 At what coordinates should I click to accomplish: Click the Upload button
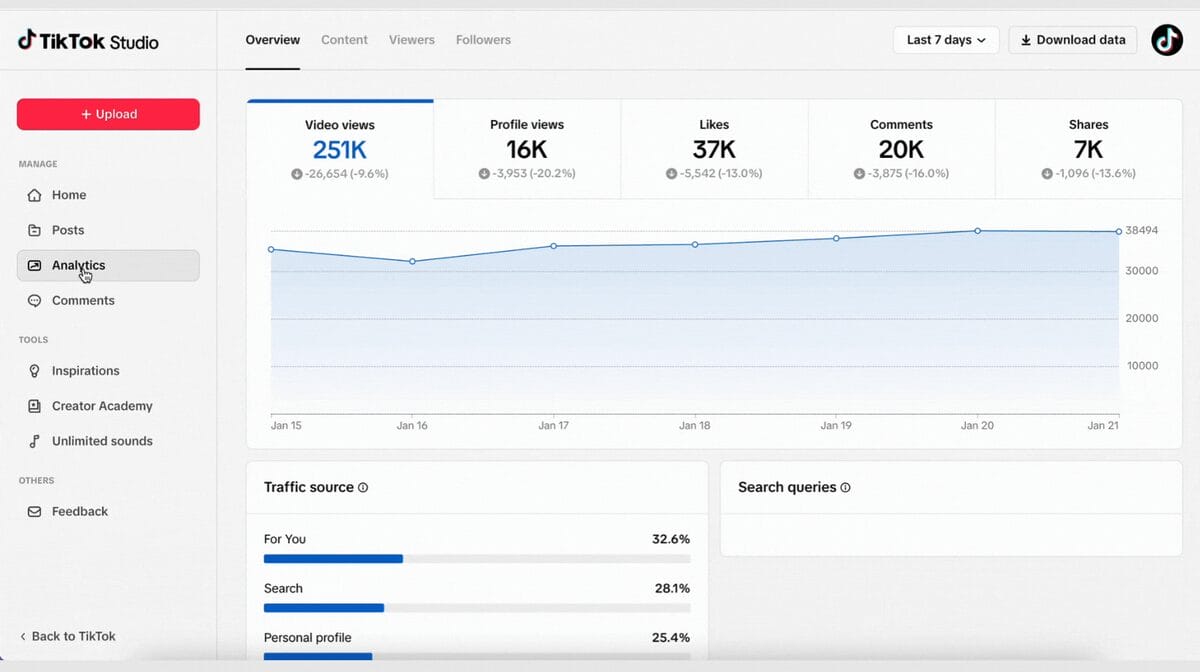tap(107, 114)
